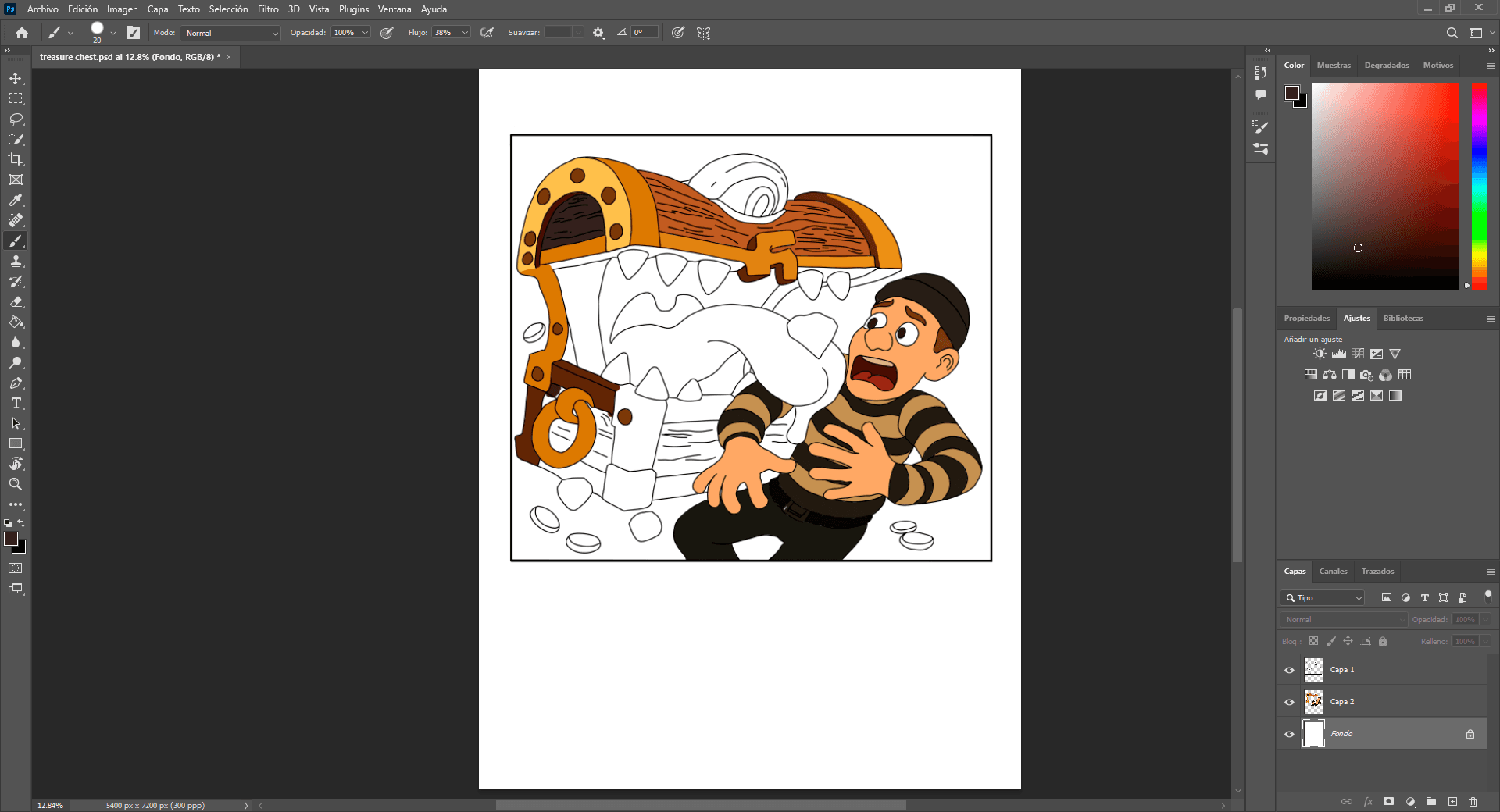
Task: Open the Filtro menu
Action: [268, 9]
